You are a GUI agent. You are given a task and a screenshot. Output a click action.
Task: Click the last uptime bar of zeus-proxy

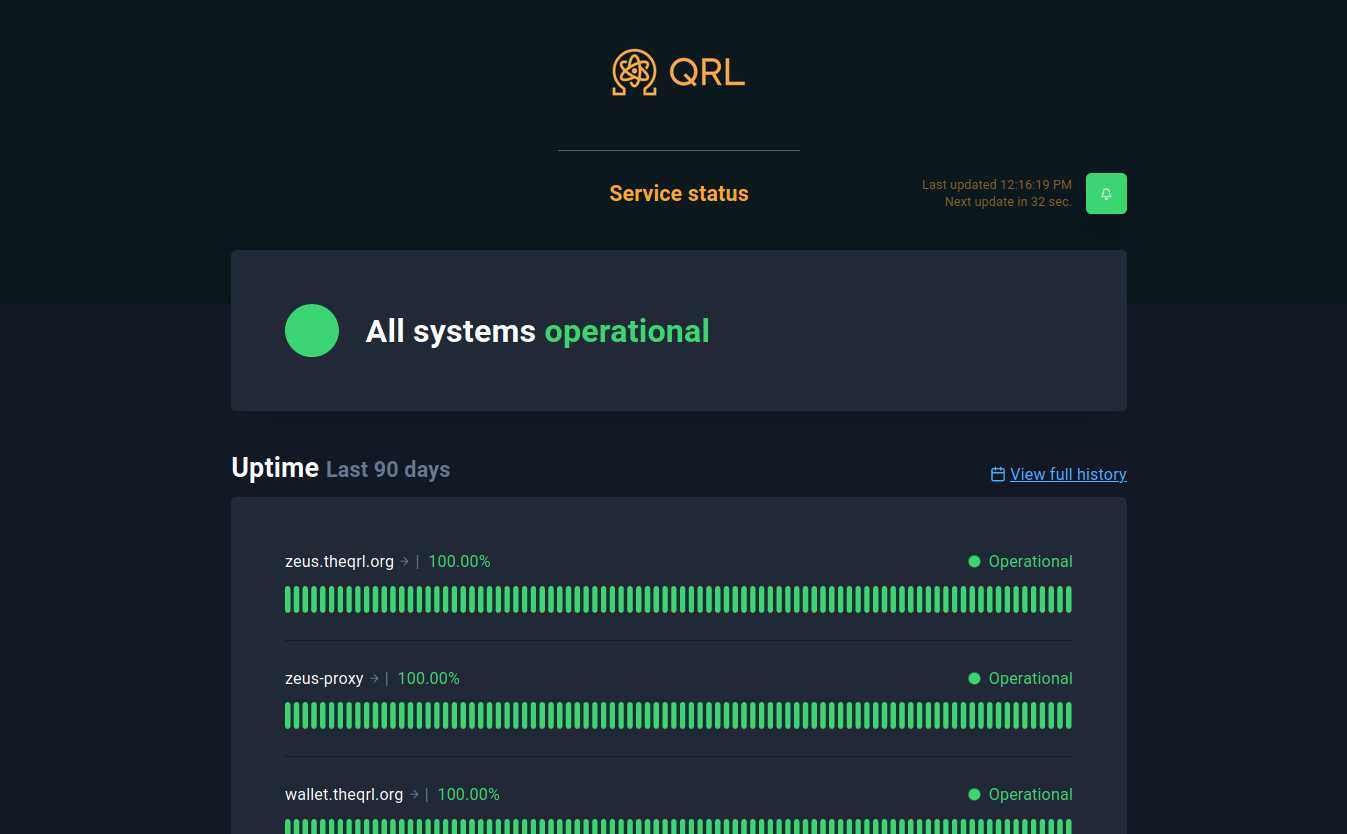[1068, 715]
